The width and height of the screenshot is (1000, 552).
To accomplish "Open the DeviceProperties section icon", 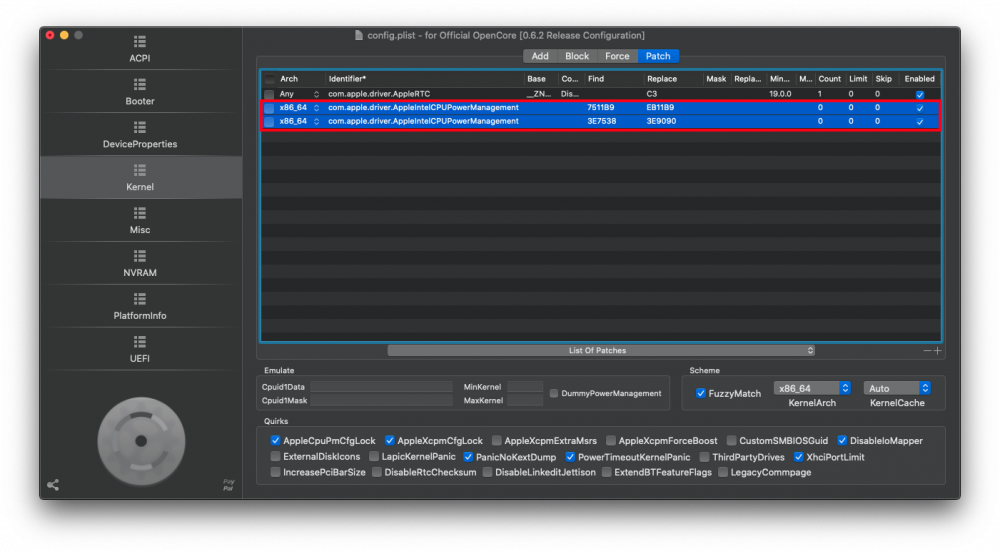I will coord(140,127).
